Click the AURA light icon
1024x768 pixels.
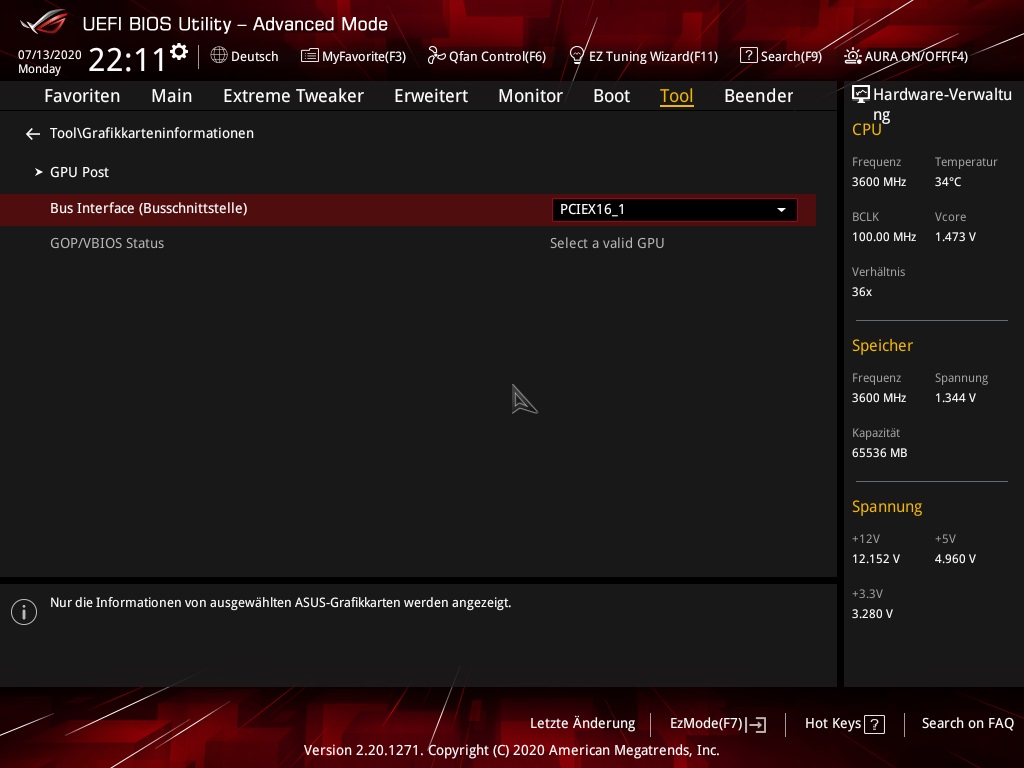tap(852, 56)
